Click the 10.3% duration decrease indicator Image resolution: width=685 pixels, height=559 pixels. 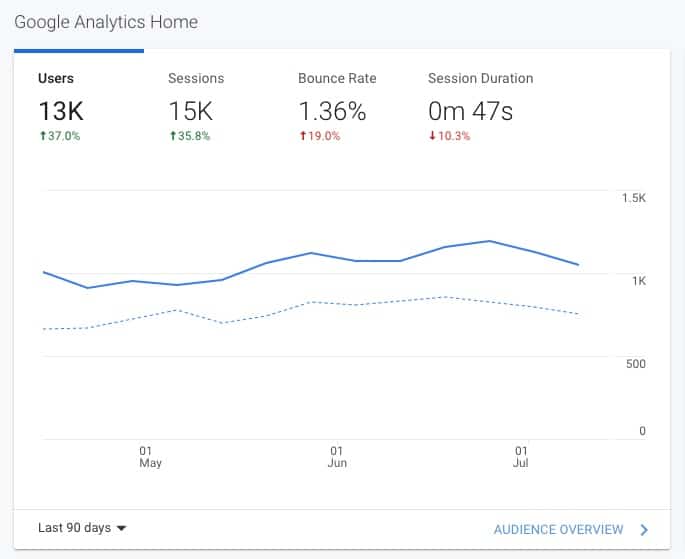point(450,136)
